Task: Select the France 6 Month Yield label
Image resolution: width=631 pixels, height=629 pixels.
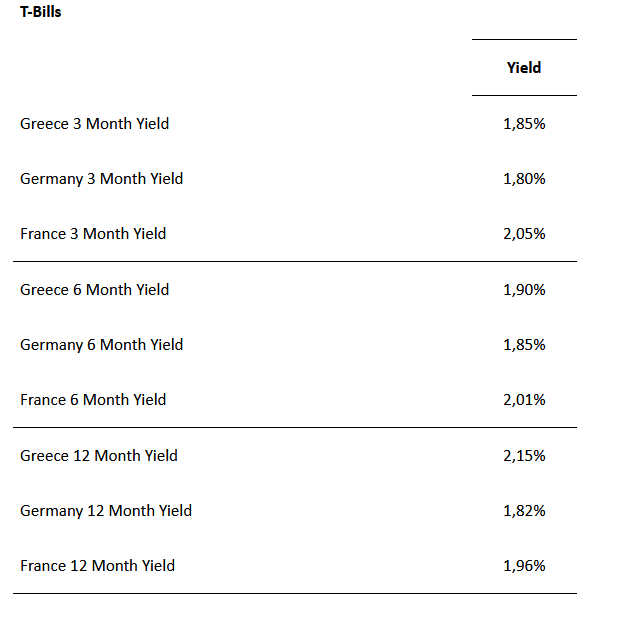Action: [x=93, y=400]
